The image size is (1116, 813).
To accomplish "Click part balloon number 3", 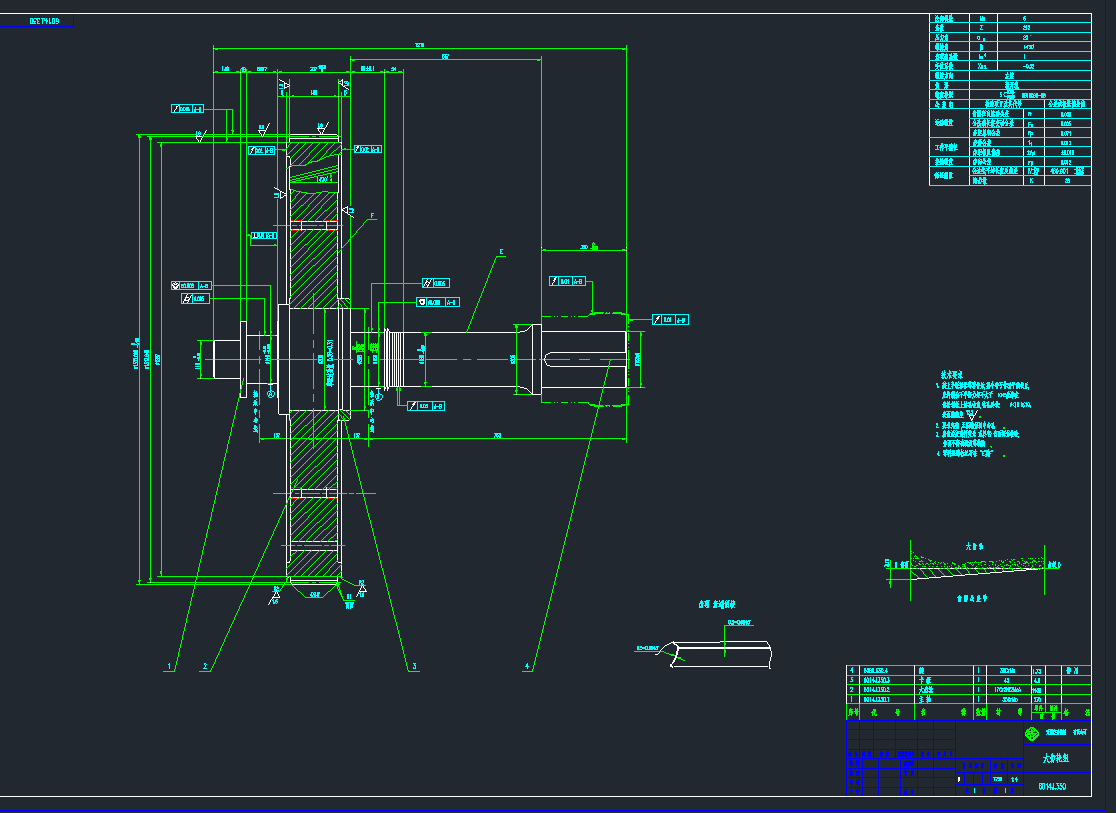I will coord(413,665).
